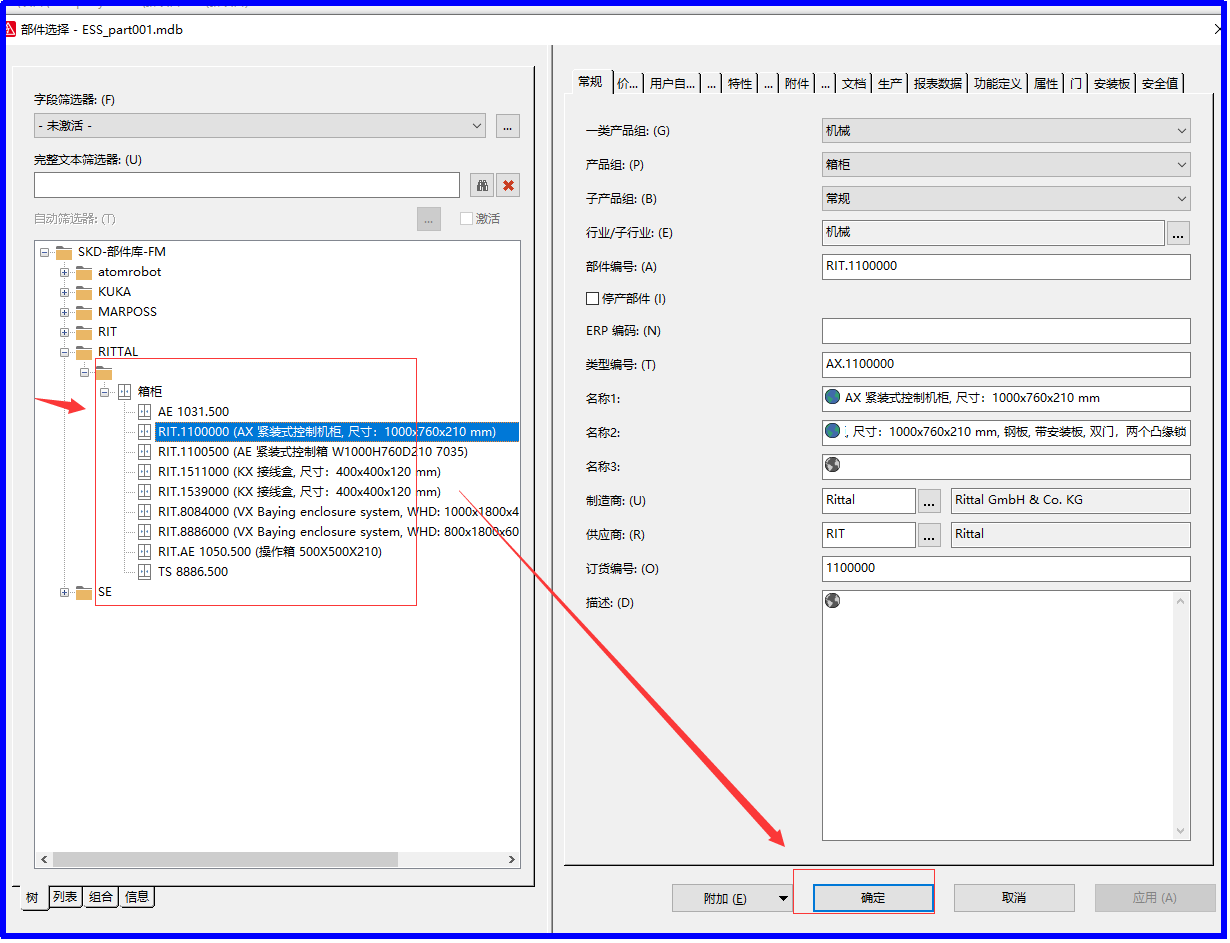Viewport: 1230px width, 943px height.
Task: Switch to the 特性 tab
Action: pos(740,83)
